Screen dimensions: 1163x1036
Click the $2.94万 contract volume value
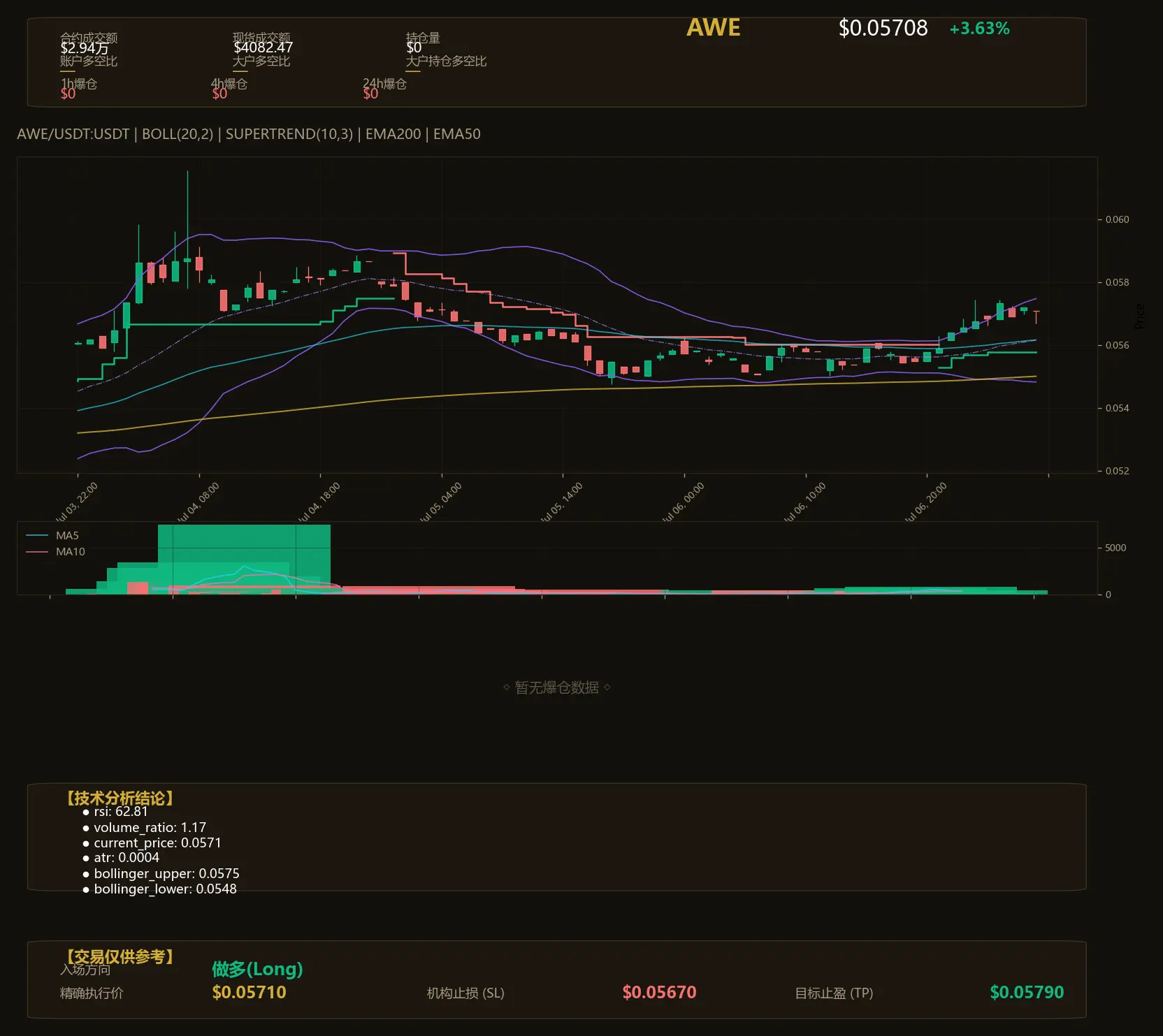85,48
